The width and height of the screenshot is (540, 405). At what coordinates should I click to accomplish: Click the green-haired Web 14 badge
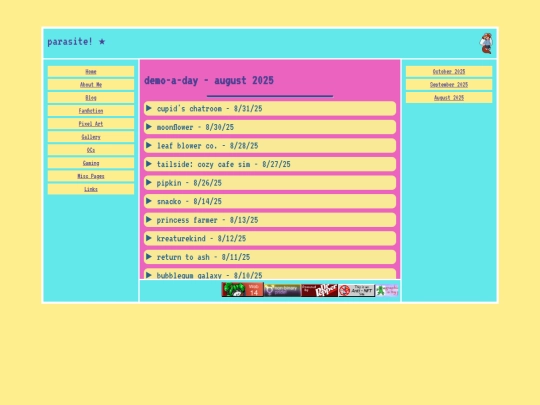click(x=243, y=290)
